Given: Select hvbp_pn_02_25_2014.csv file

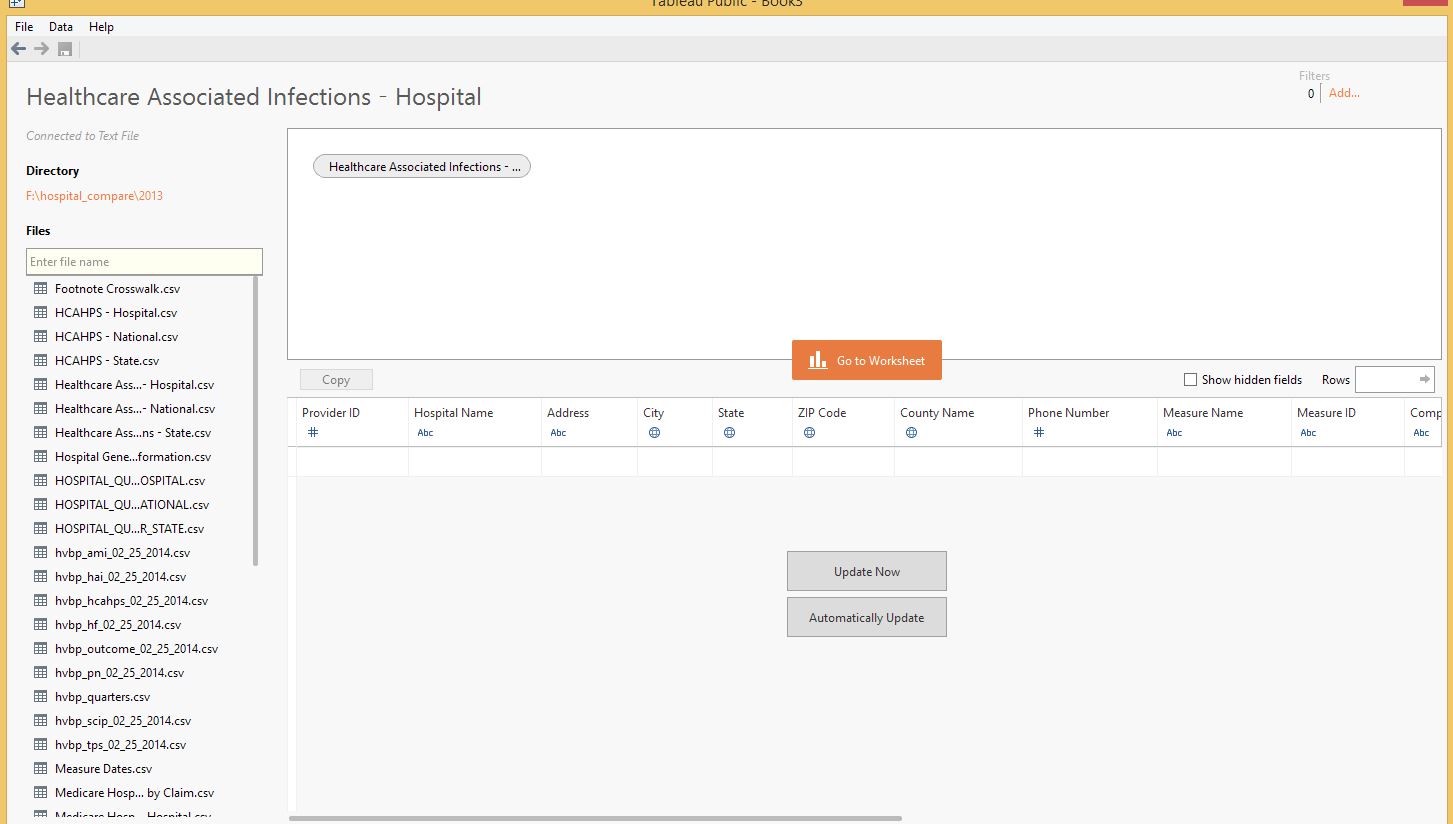Looking at the screenshot, I should point(119,672).
